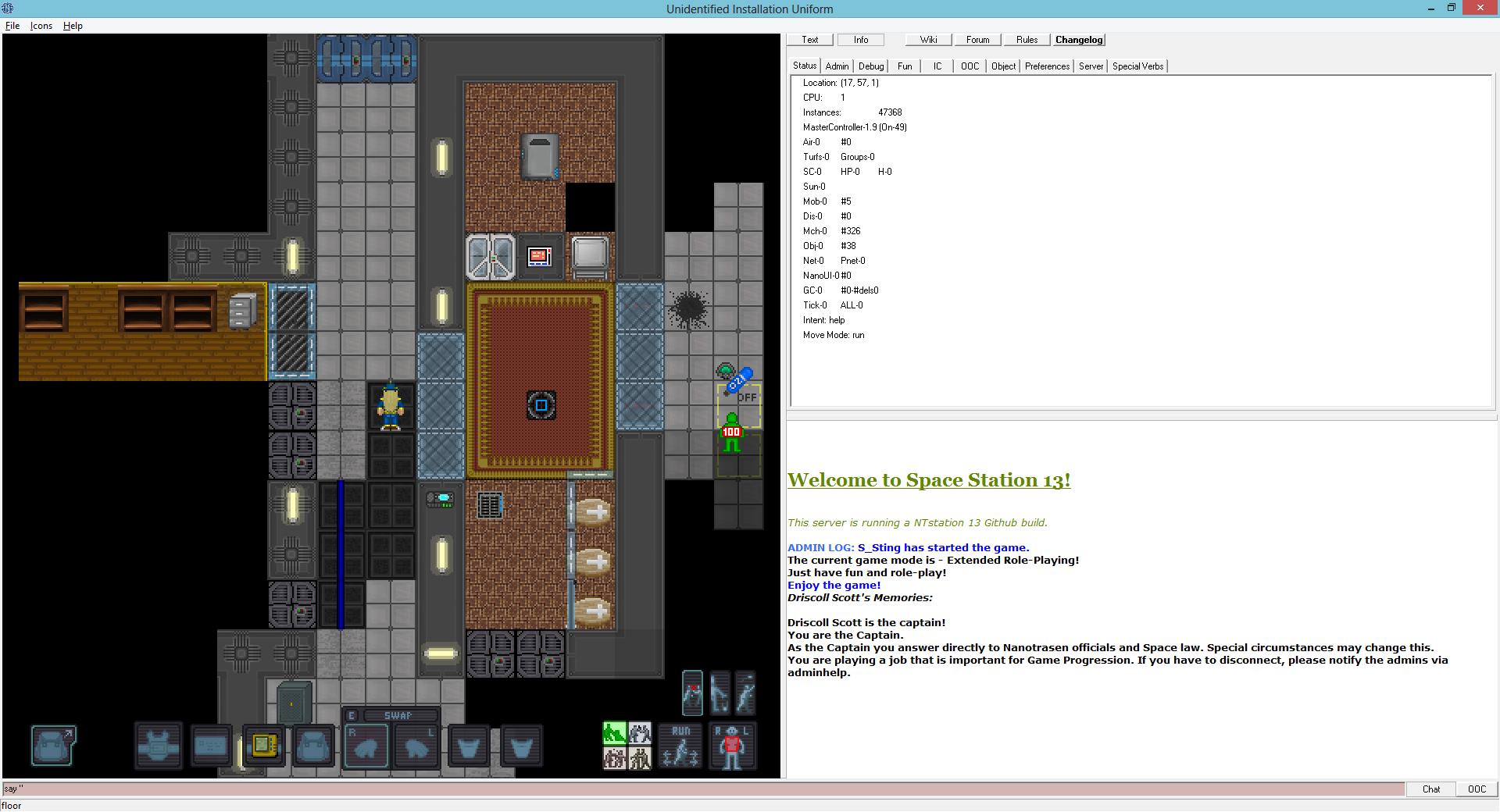Open the Forum button

coord(978,40)
